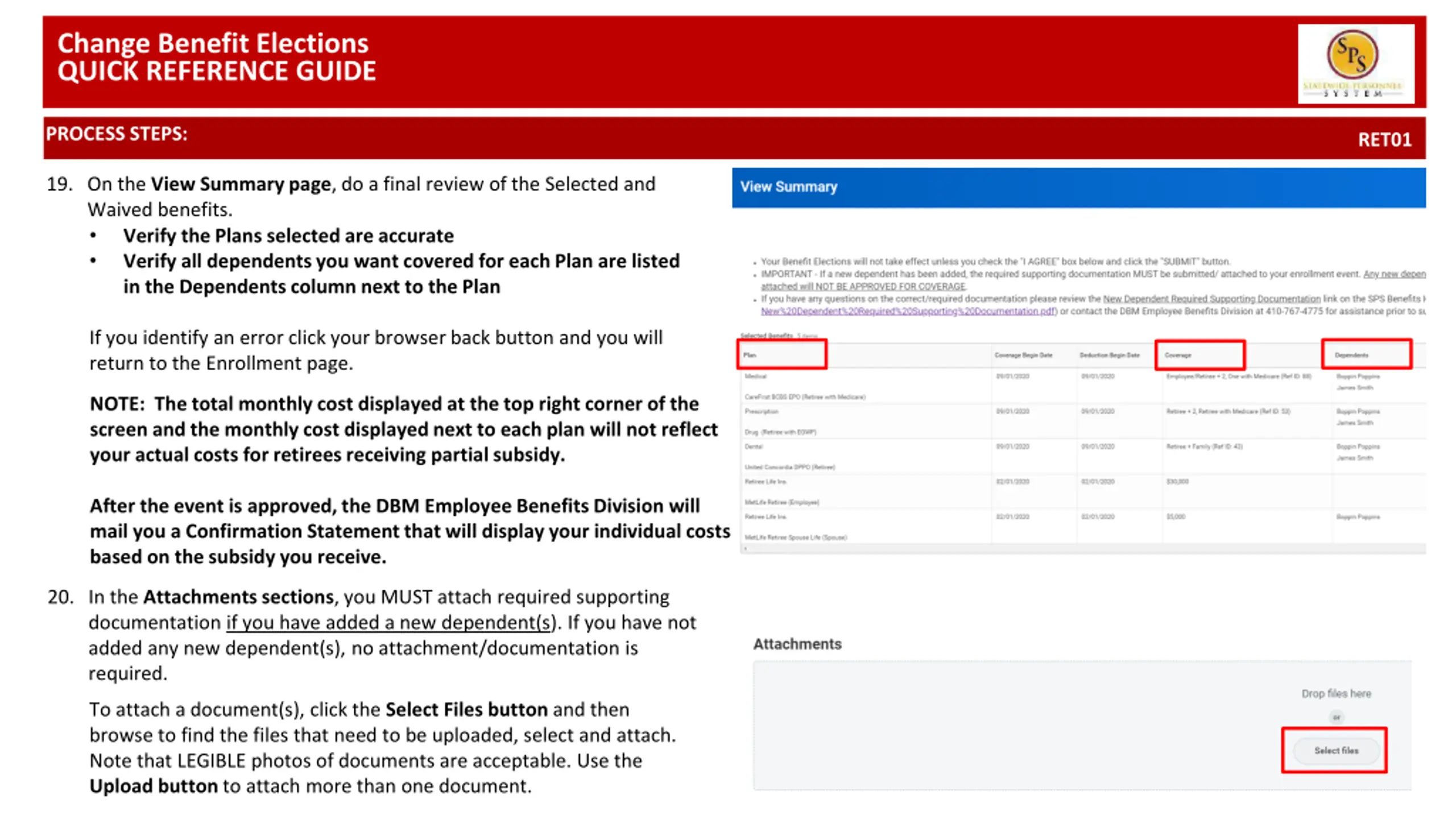1456x819 pixels.
Task: Click the RET01 label in the red bar
Action: [1384, 140]
